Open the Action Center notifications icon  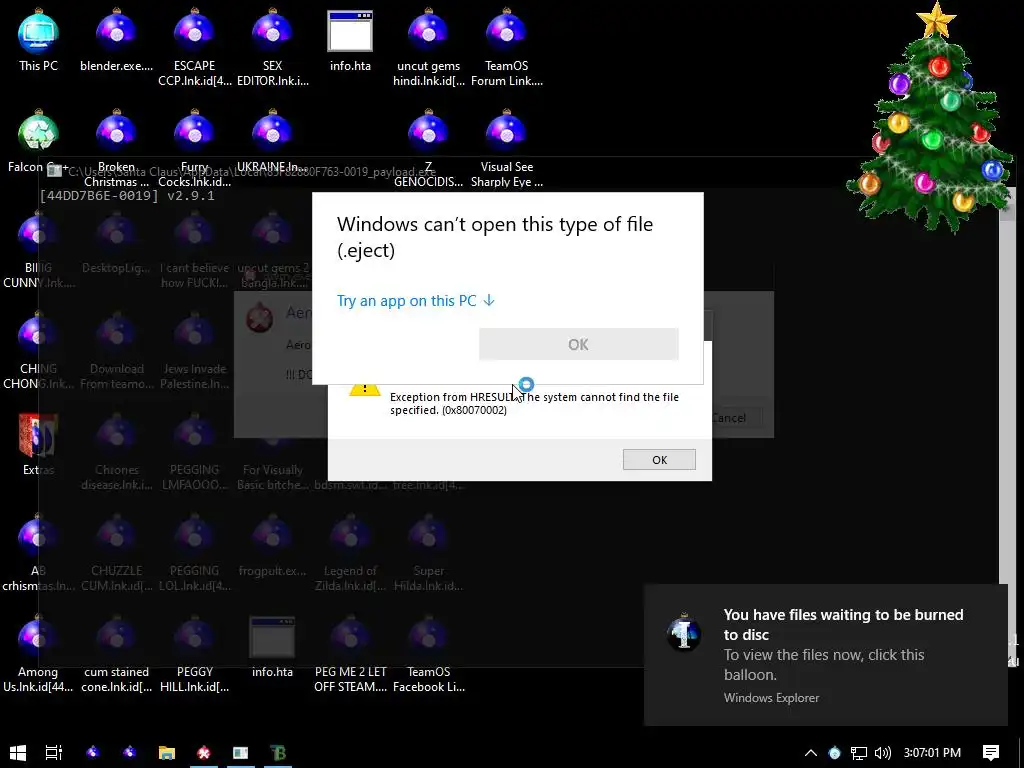991,752
